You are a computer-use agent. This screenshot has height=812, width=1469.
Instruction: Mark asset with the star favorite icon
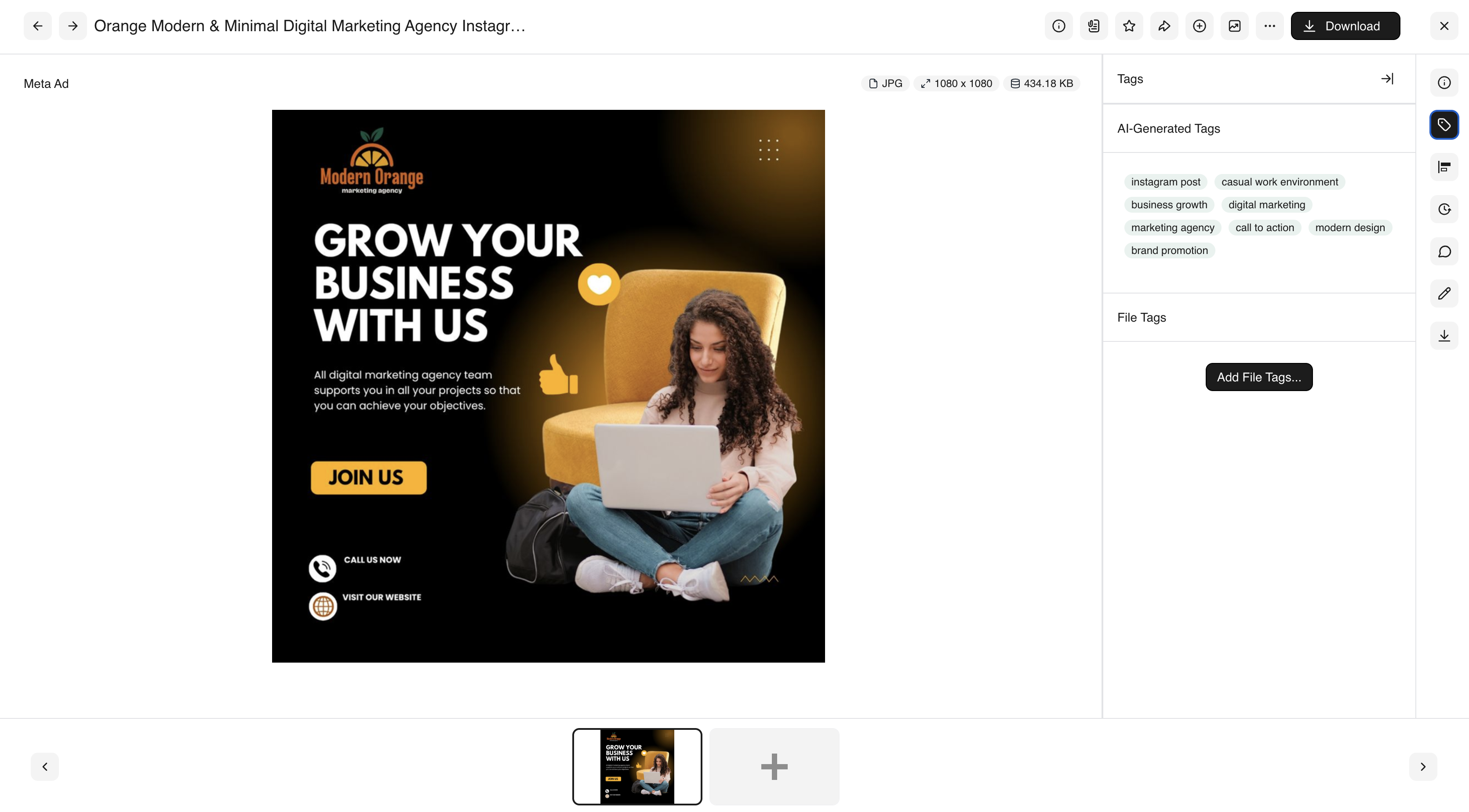(1129, 25)
